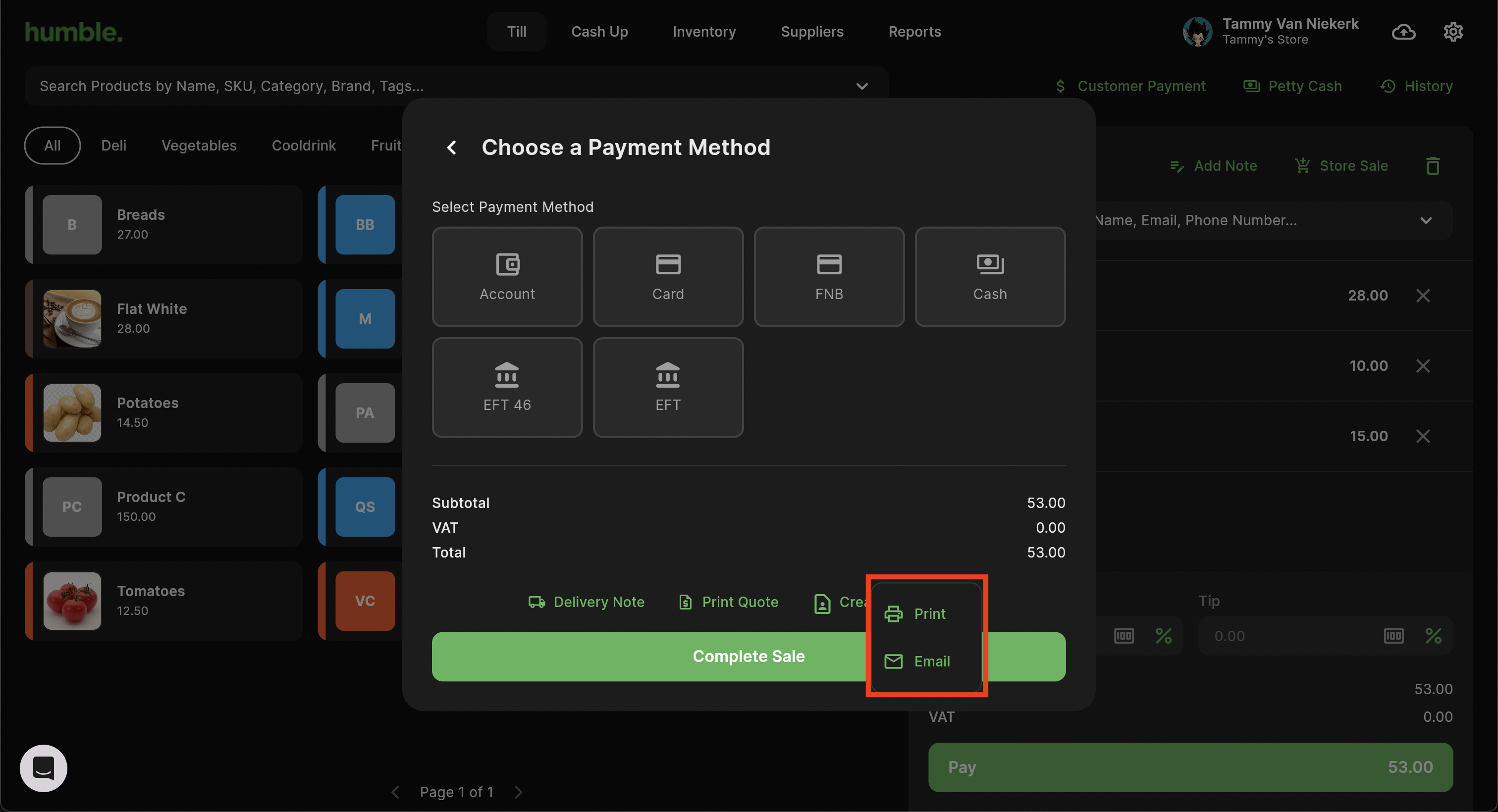The image size is (1498, 812).
Task: Click Tammy Van Niekerk's profile avatar
Action: [1197, 31]
